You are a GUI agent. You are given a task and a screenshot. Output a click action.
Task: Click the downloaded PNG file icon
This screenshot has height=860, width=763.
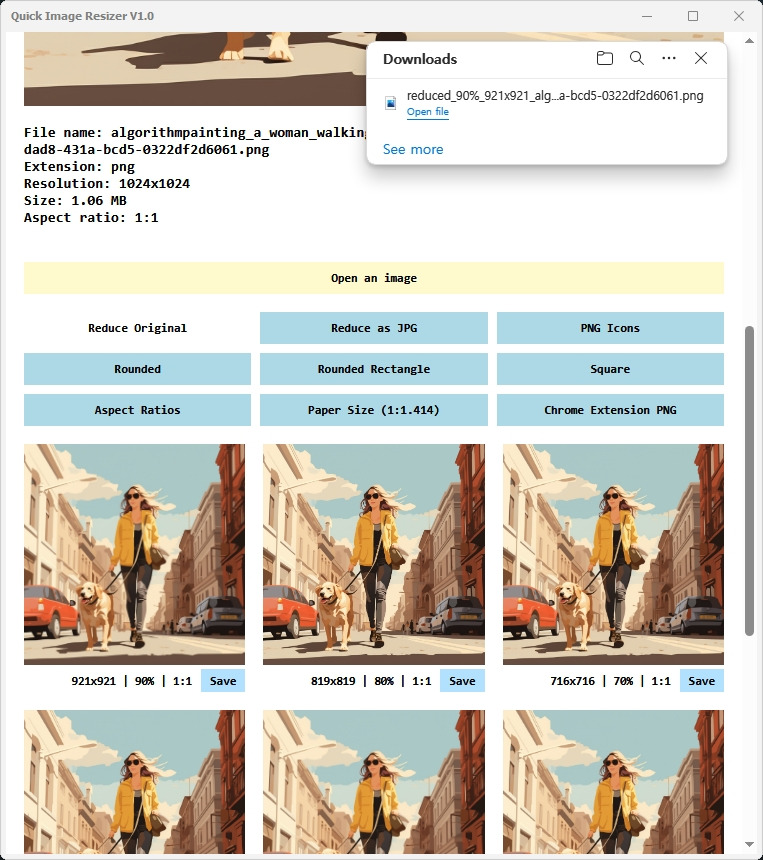391,103
